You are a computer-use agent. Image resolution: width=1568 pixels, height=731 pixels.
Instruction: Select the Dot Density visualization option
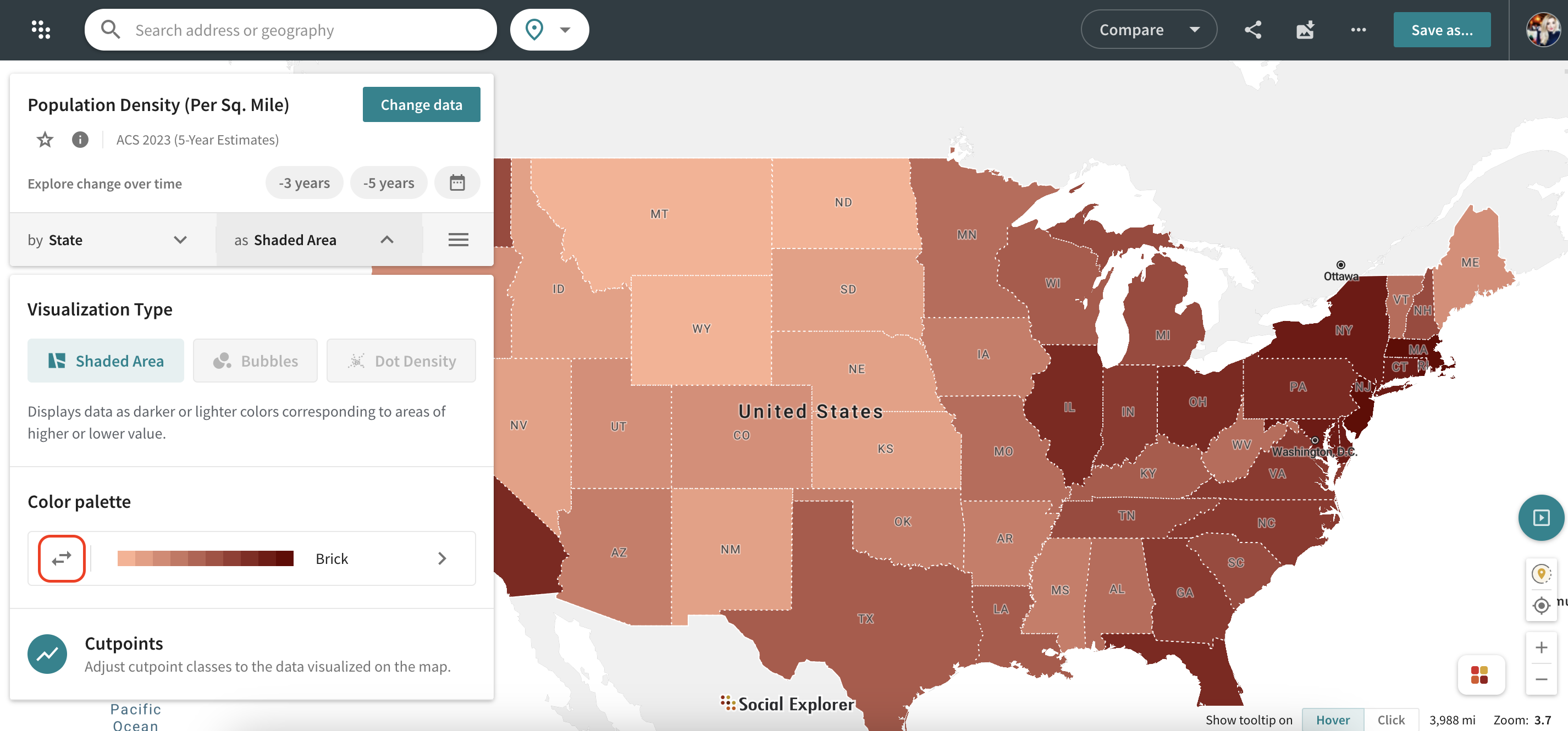[401, 361]
